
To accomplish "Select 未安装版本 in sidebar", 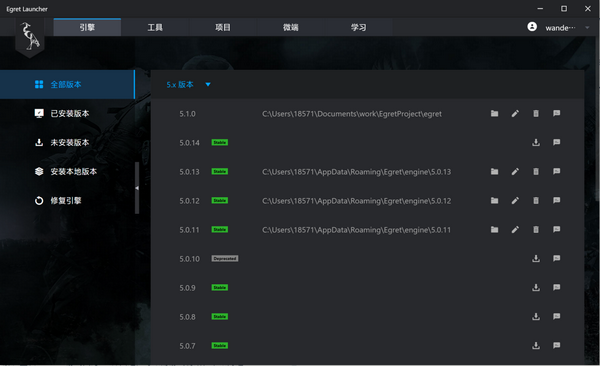I will 67,142.
